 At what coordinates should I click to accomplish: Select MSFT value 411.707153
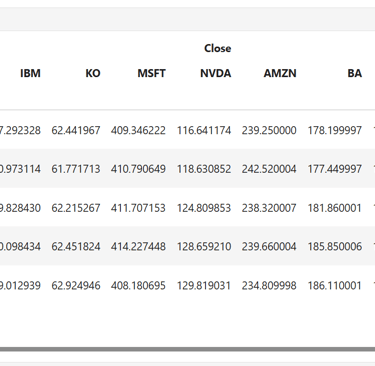(x=138, y=208)
